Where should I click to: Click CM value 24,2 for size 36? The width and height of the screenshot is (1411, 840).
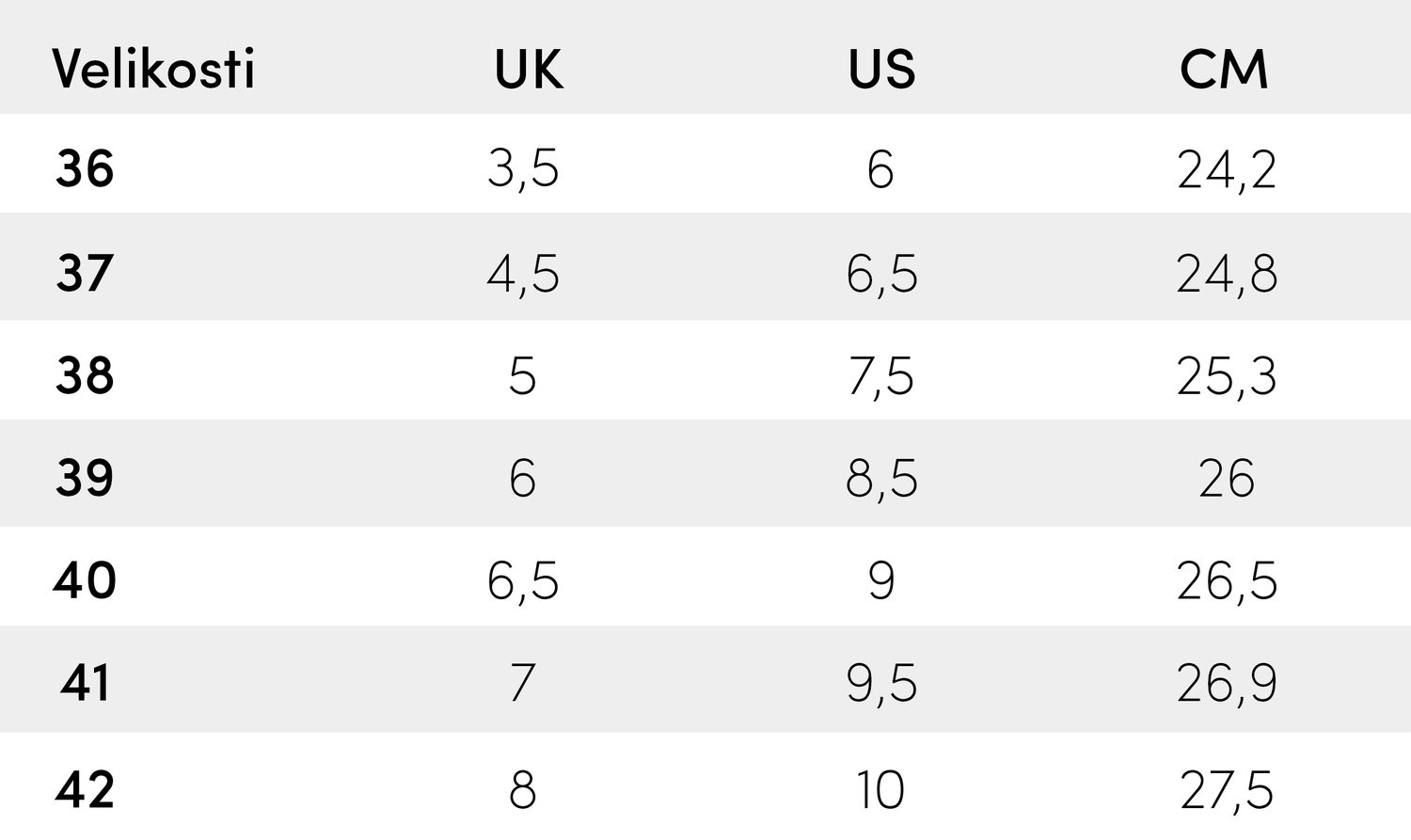tap(1227, 169)
